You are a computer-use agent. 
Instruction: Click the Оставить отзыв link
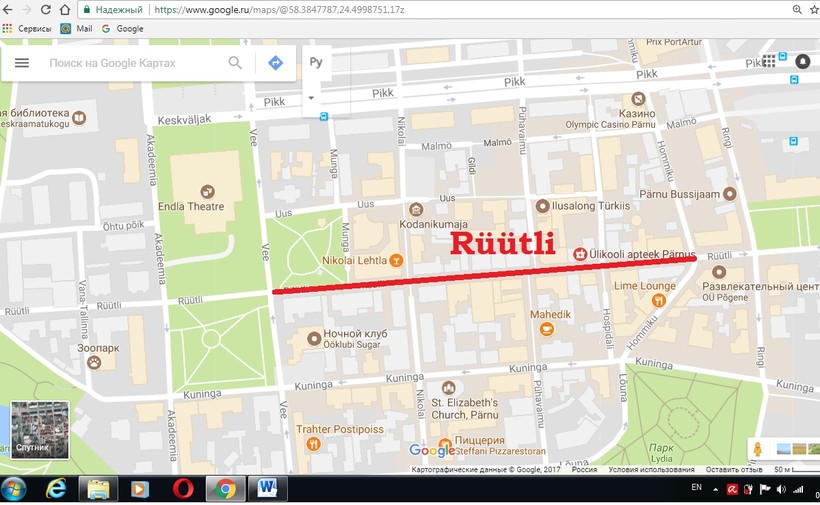[x=734, y=469]
